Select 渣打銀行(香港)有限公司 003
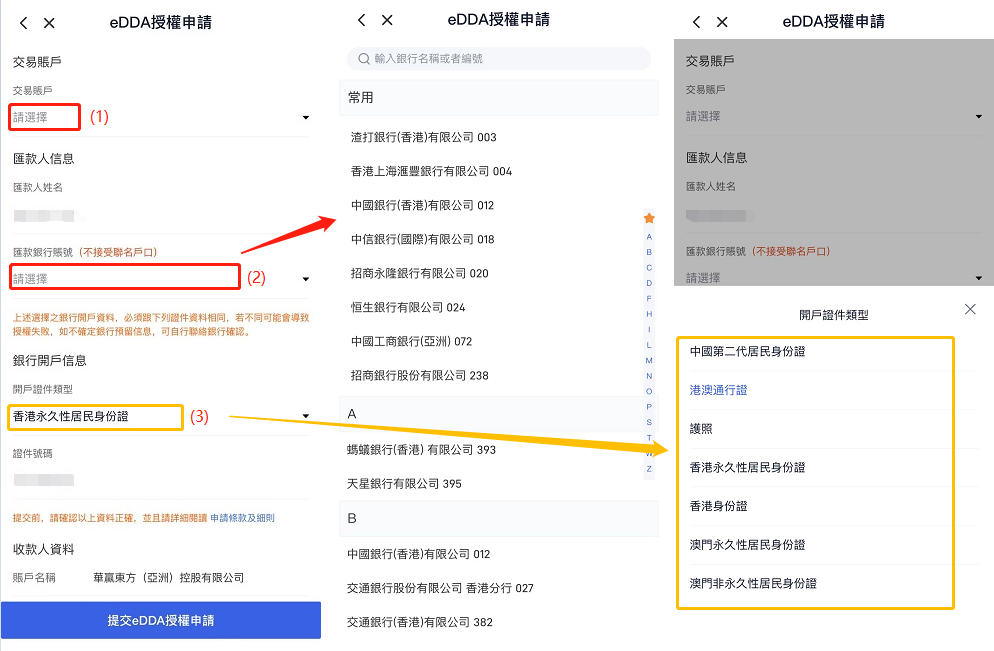The height and width of the screenshot is (651, 994). click(423, 137)
